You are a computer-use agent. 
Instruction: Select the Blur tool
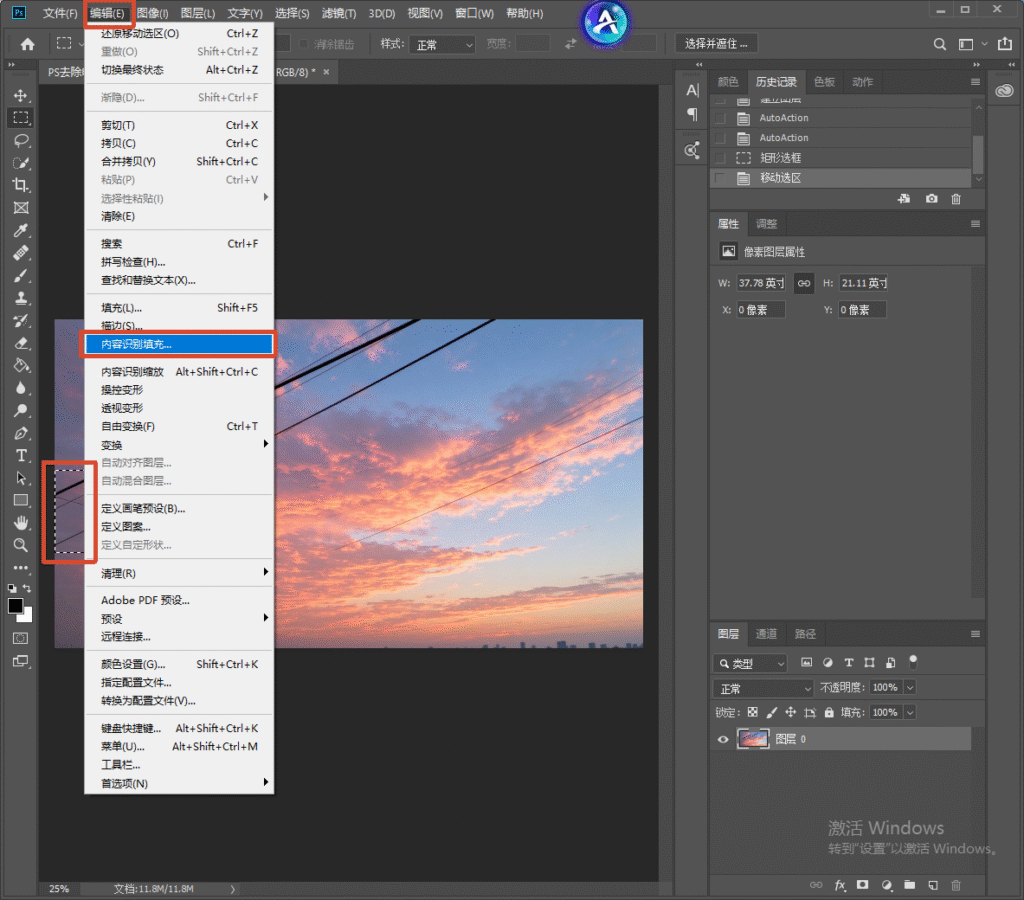[x=21, y=388]
